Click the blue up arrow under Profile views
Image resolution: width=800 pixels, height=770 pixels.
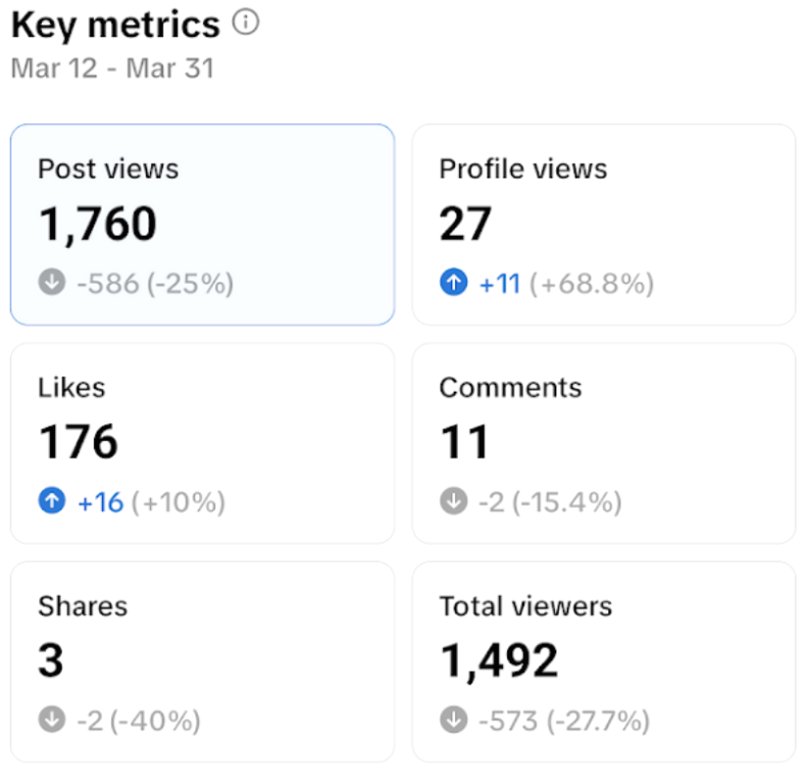coord(454,283)
